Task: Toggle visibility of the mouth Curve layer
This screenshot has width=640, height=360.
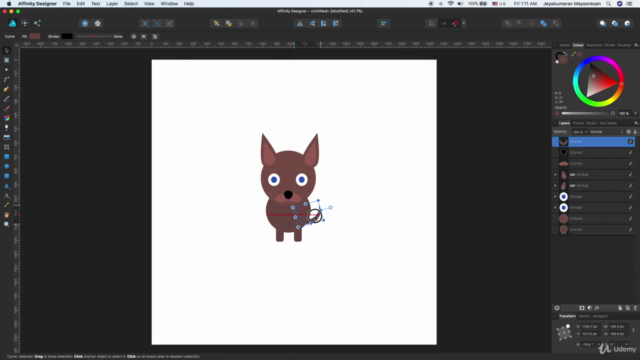Action: tap(630, 164)
